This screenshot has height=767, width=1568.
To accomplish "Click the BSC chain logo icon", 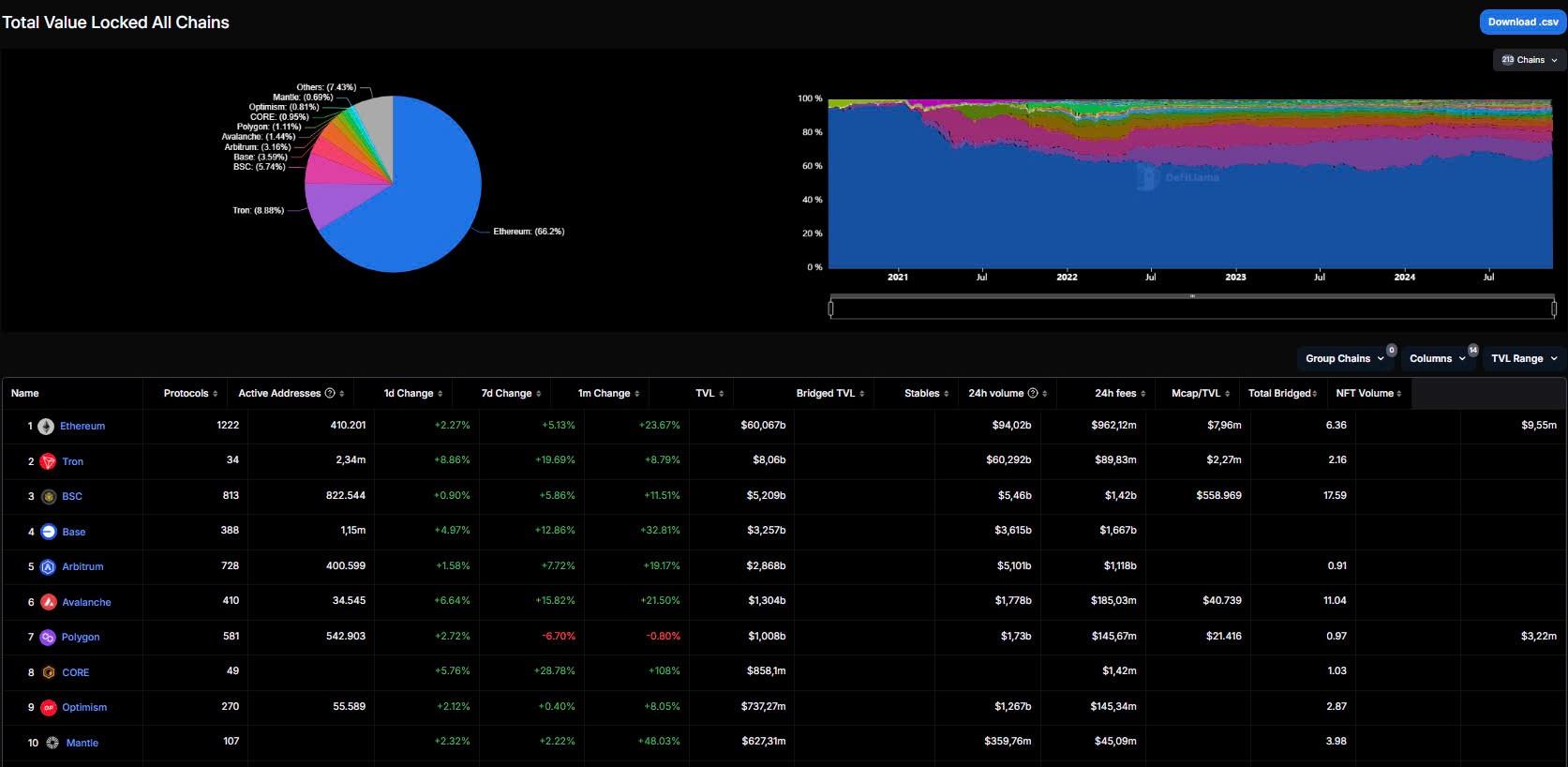I will click(x=49, y=497).
